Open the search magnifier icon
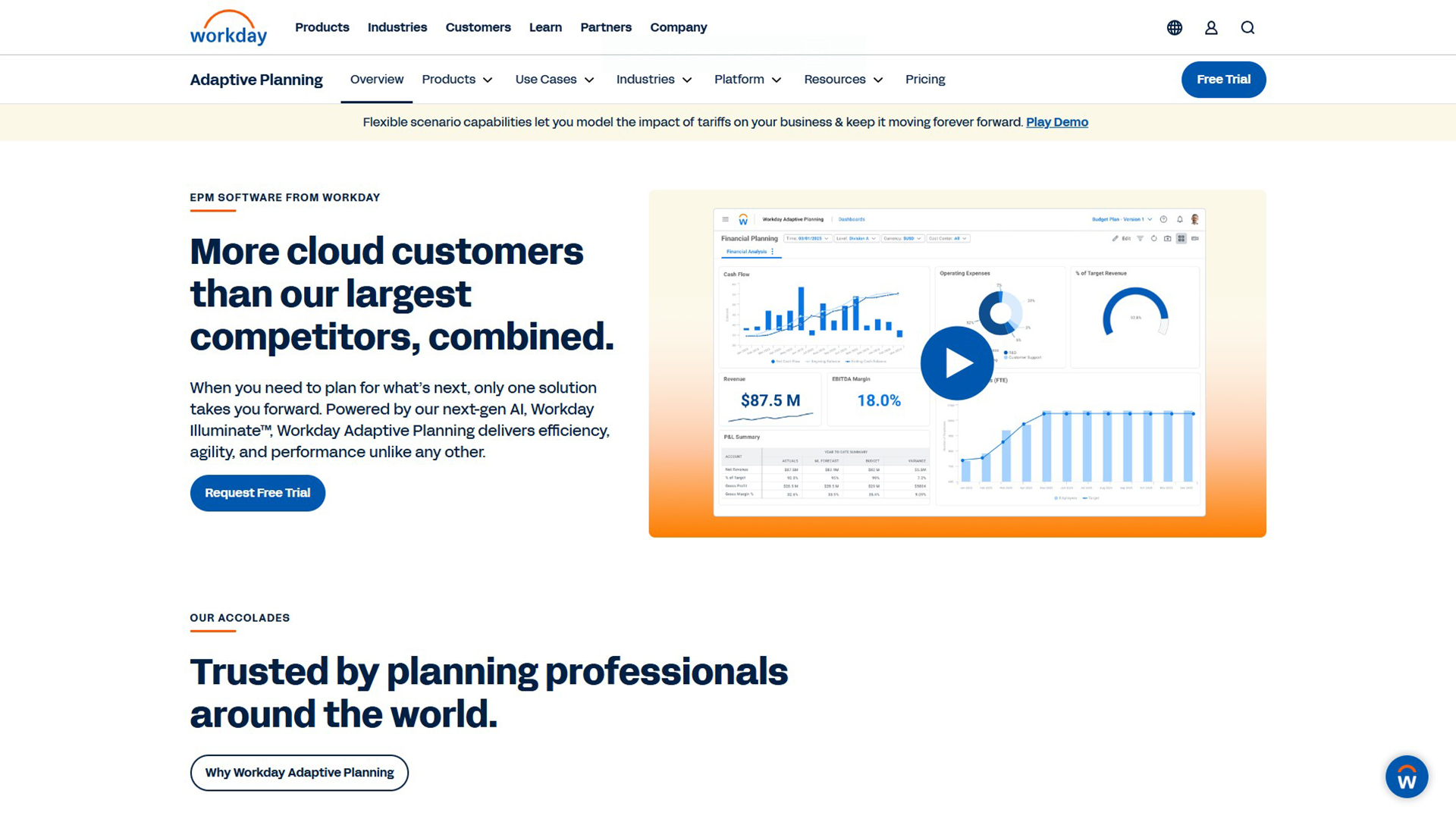The height and width of the screenshot is (819, 1456). pyautogui.click(x=1247, y=27)
